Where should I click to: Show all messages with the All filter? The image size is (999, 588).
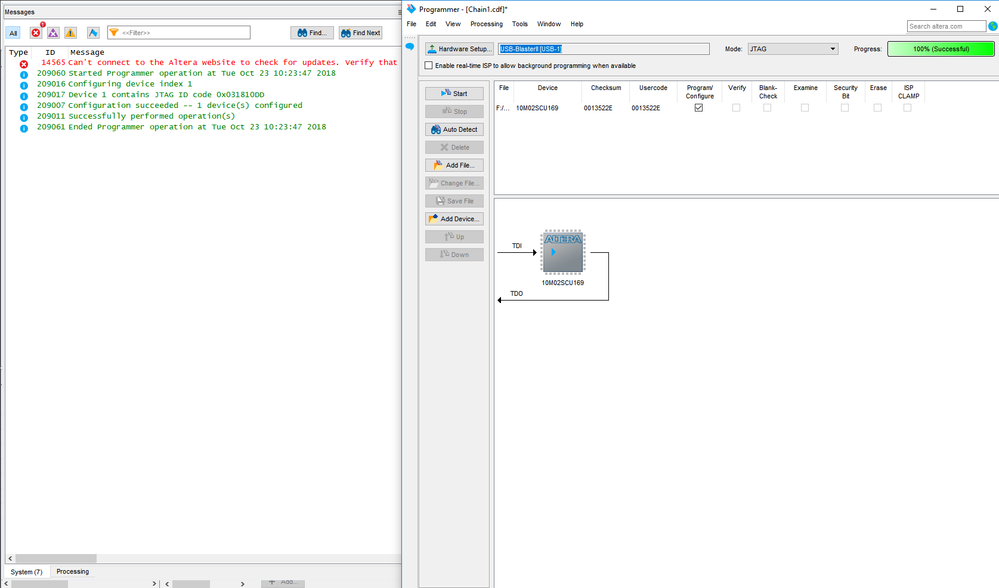(x=13, y=32)
